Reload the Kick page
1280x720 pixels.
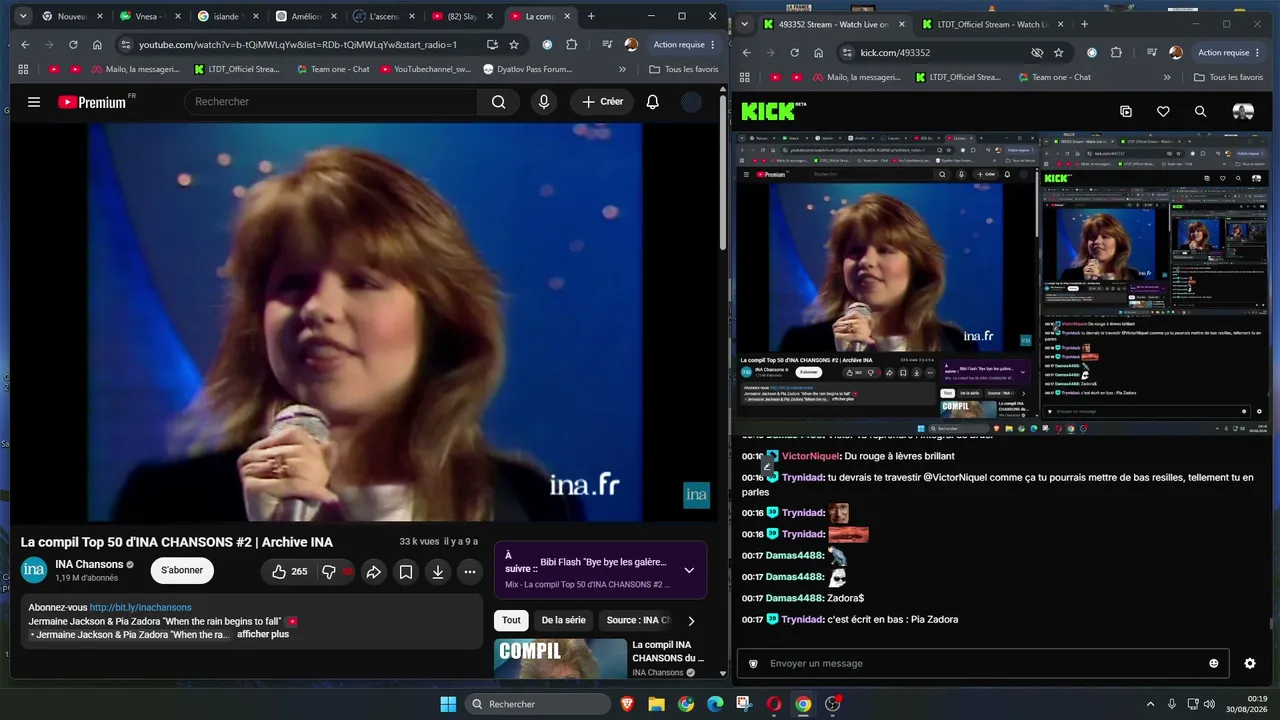pos(794,53)
